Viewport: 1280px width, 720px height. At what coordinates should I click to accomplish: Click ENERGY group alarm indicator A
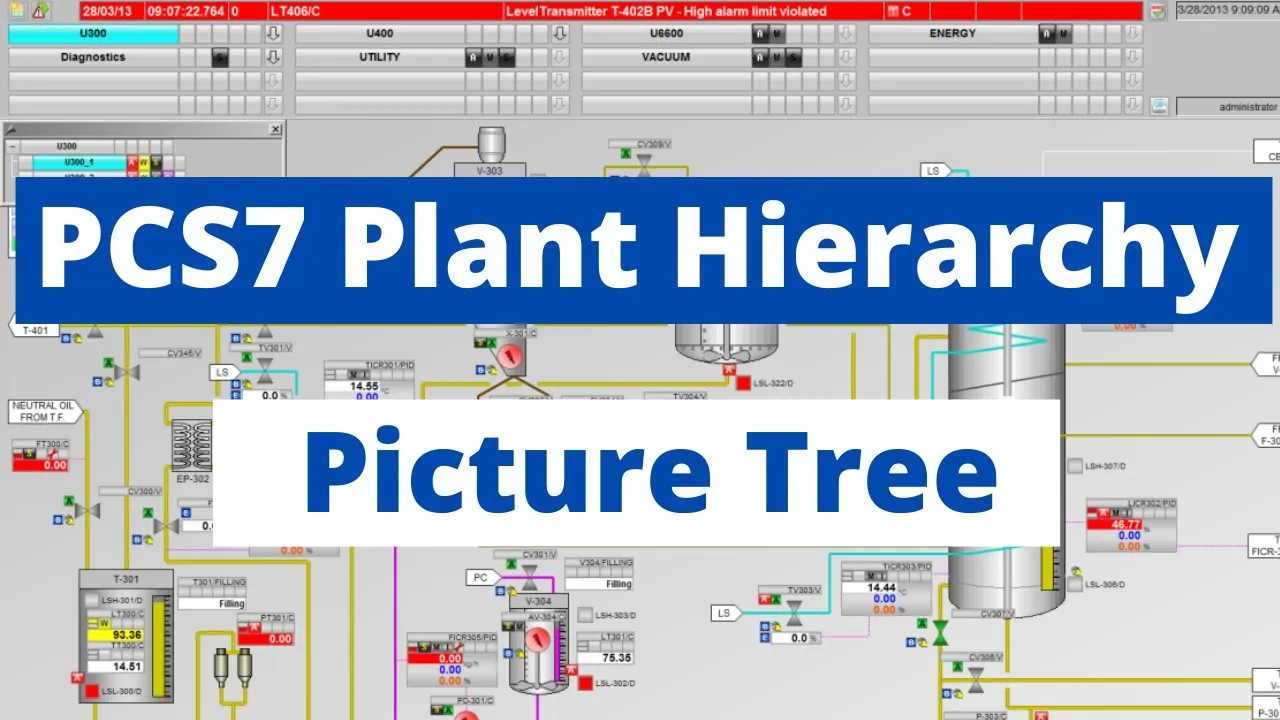(1047, 34)
